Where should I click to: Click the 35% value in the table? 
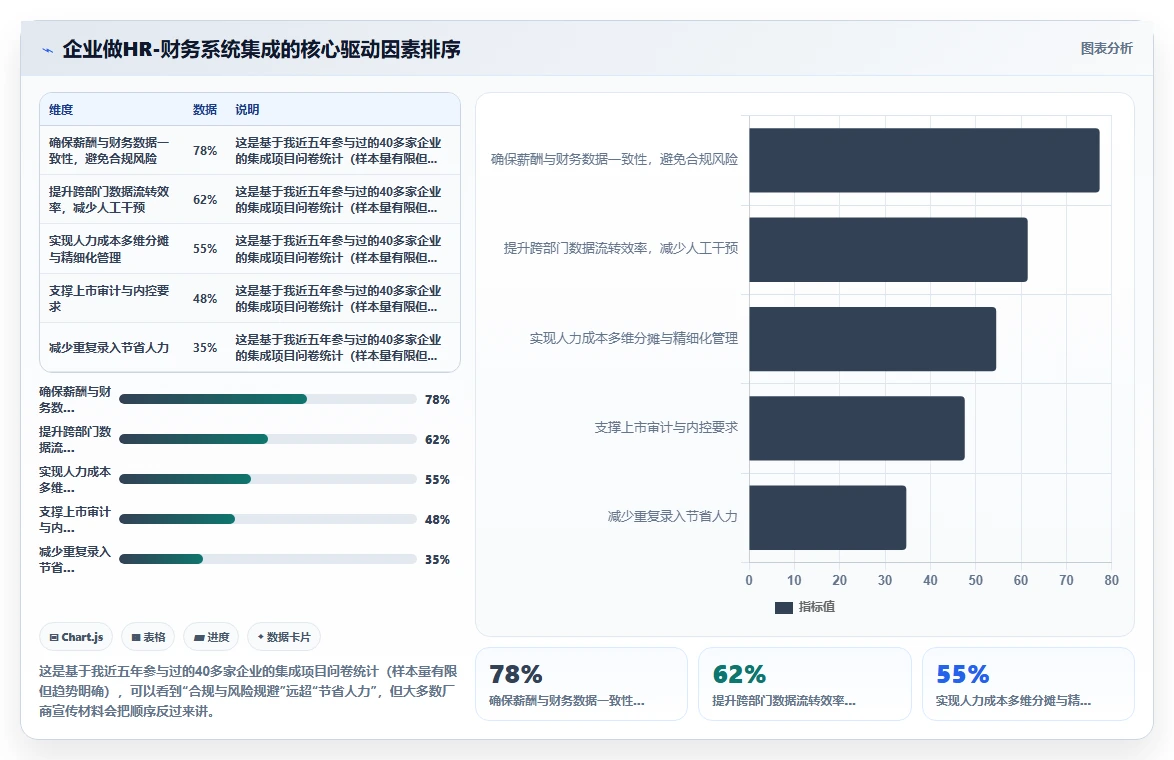[x=205, y=347]
